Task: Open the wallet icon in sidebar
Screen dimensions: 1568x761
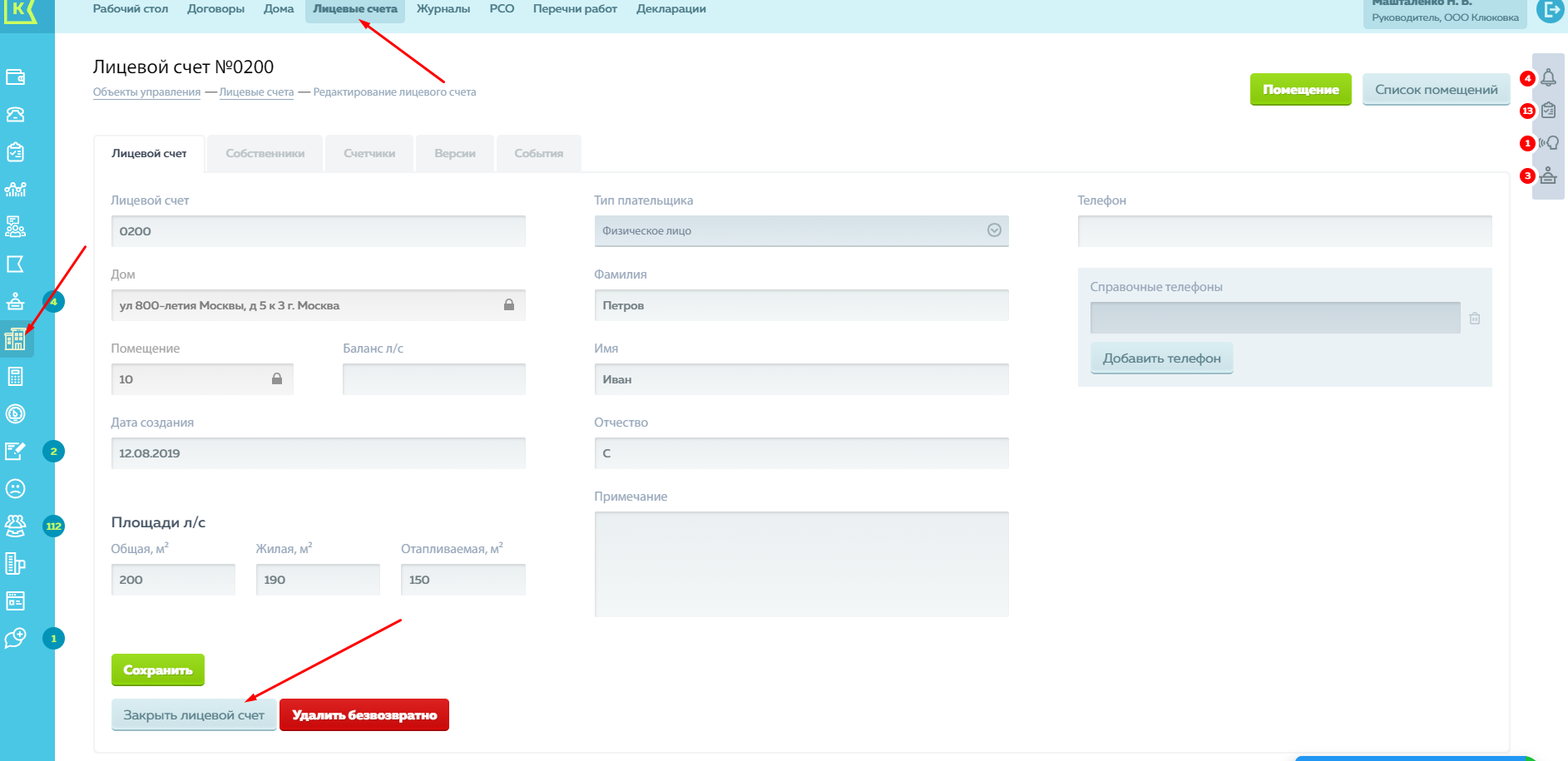Action: (x=16, y=77)
